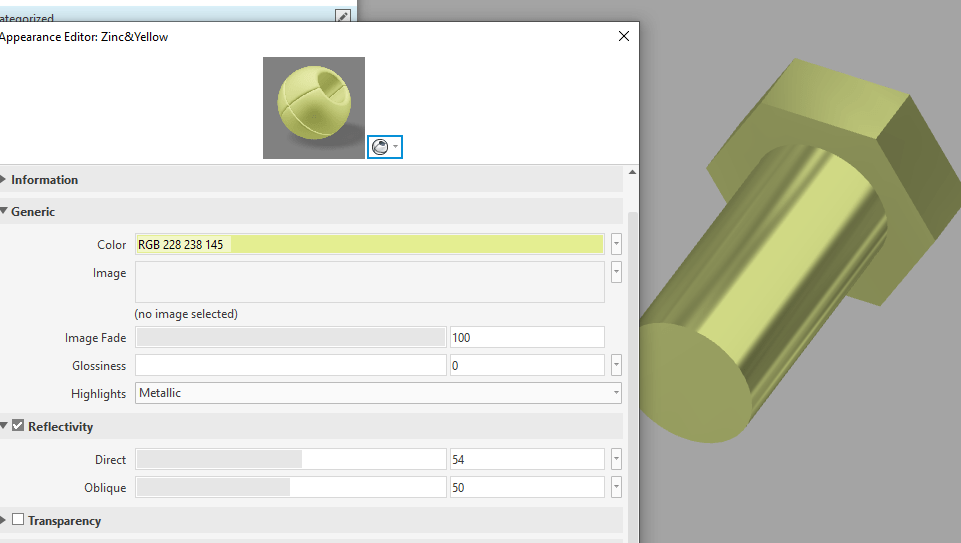Disable the Reflectivity checkbox
Screen dimensions: 961x543
click(x=18, y=425)
